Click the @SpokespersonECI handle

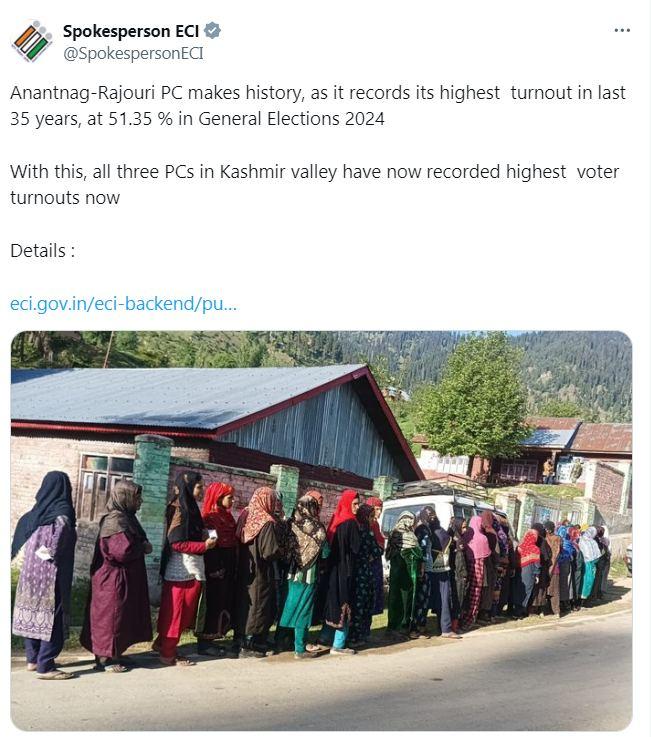pos(133,54)
